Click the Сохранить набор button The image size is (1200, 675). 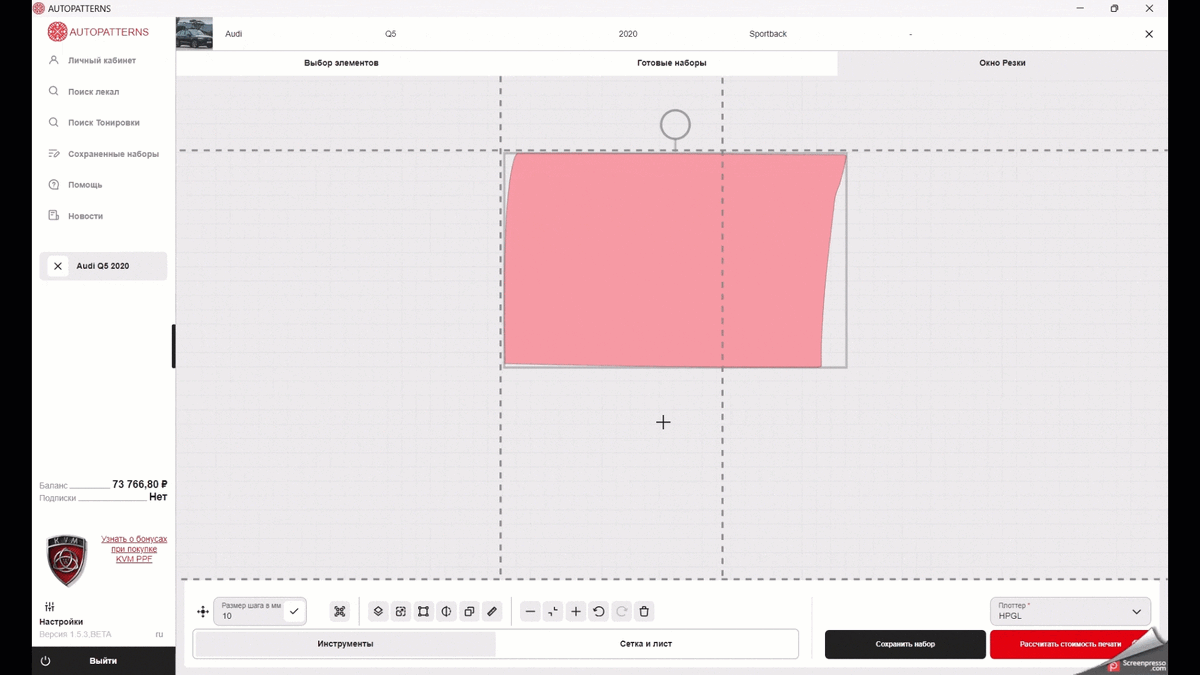click(905, 644)
